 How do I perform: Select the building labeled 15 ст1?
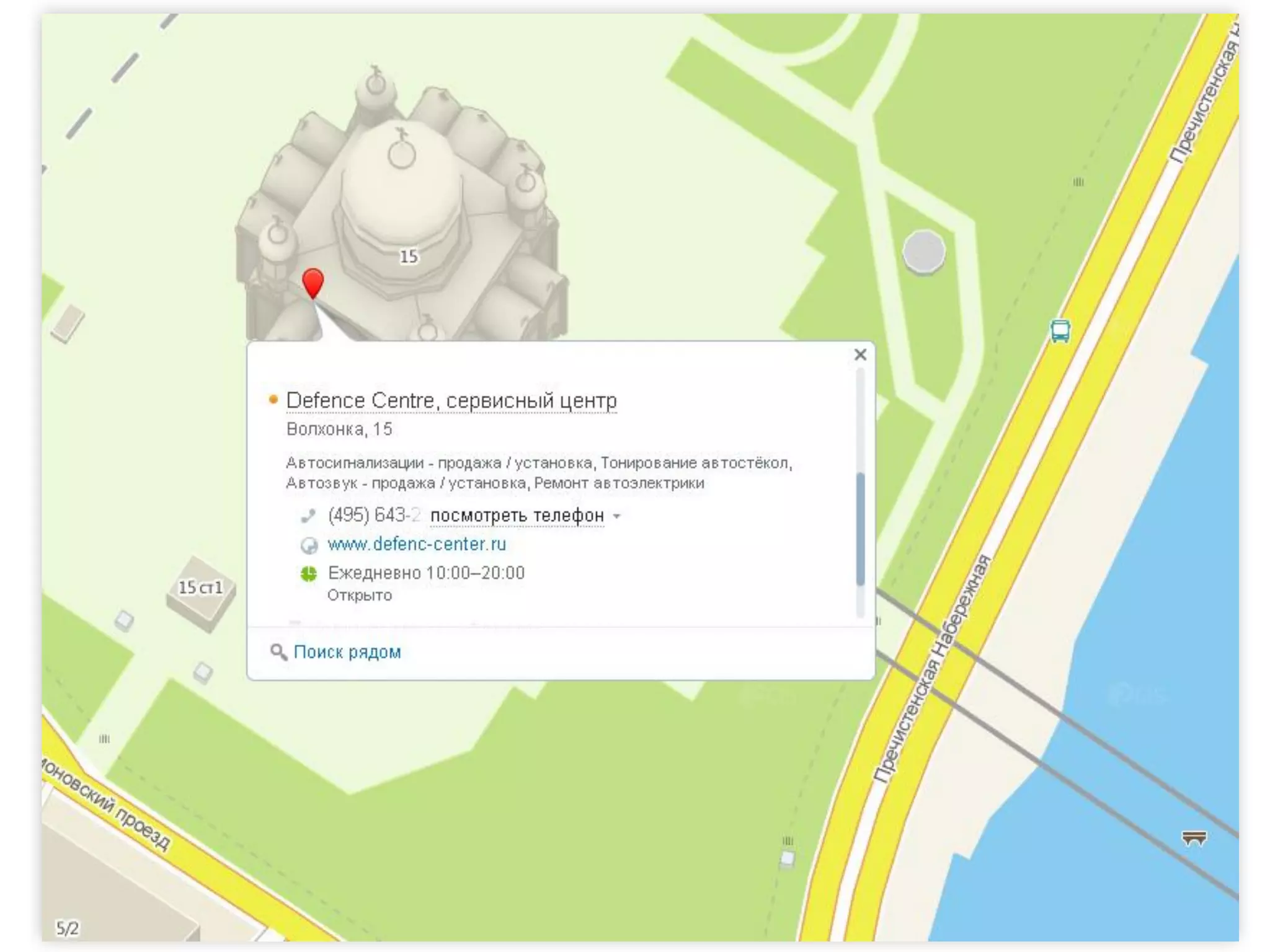tap(200, 593)
